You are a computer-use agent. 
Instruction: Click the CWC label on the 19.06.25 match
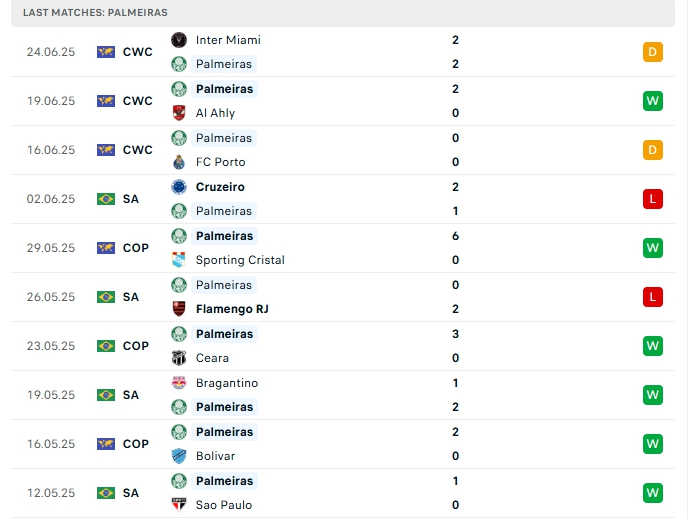pyautogui.click(x=138, y=101)
